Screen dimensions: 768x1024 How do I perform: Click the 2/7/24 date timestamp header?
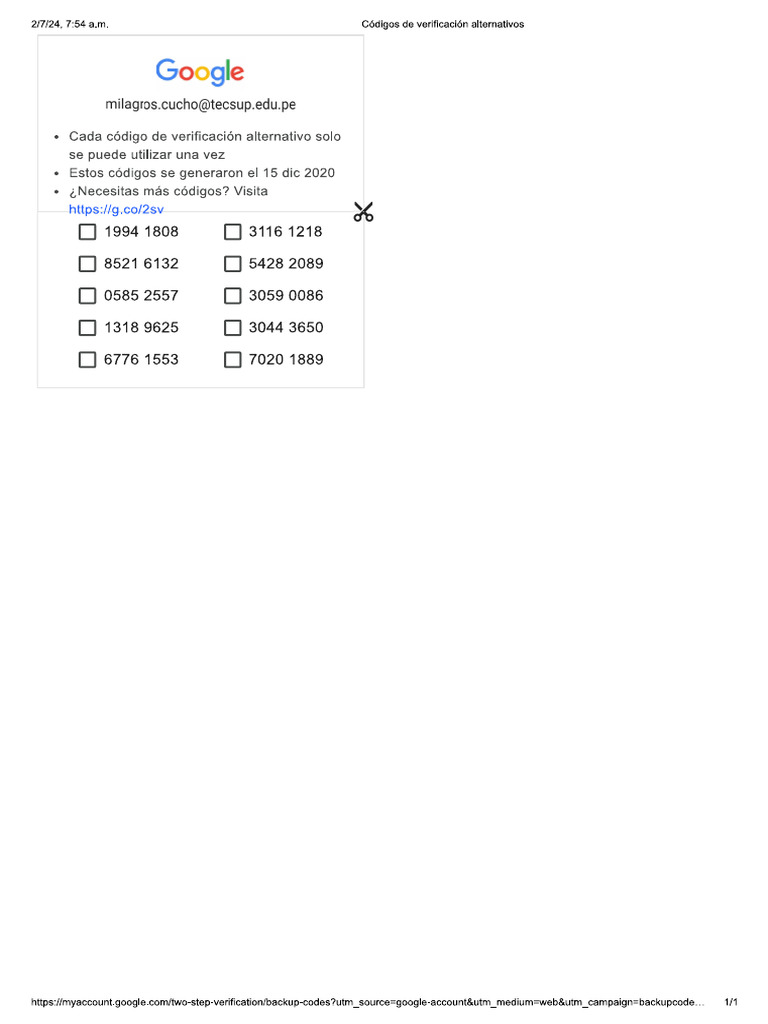pos(69,23)
